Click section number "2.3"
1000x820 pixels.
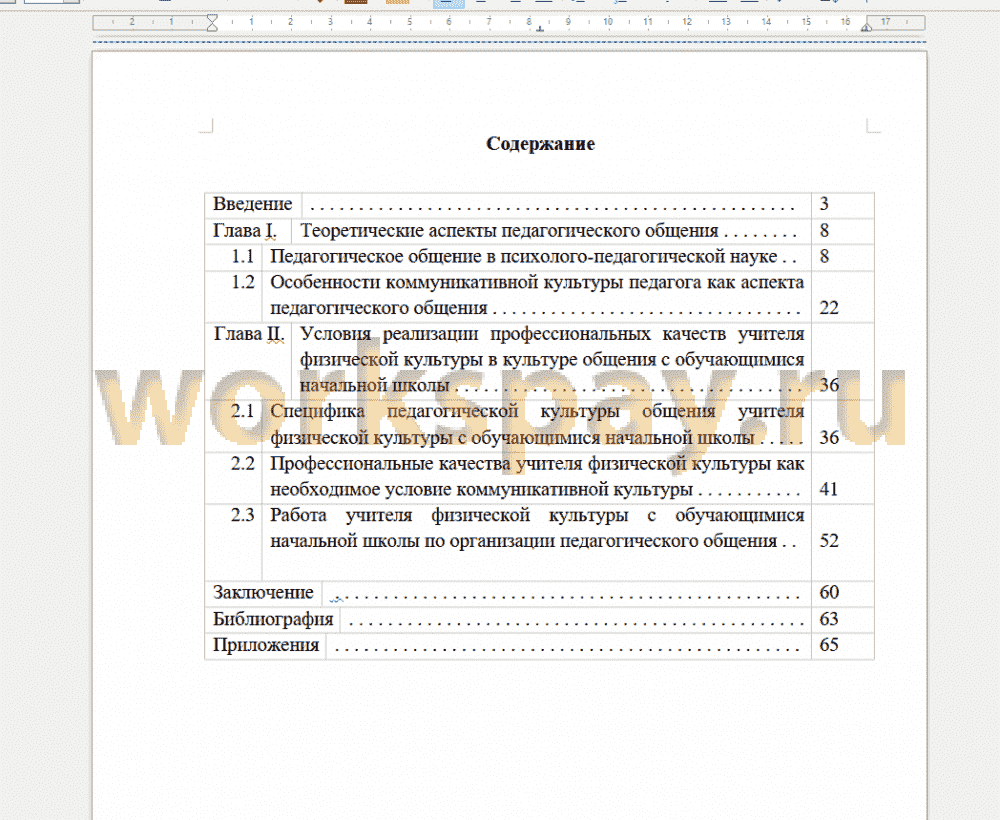click(x=242, y=515)
